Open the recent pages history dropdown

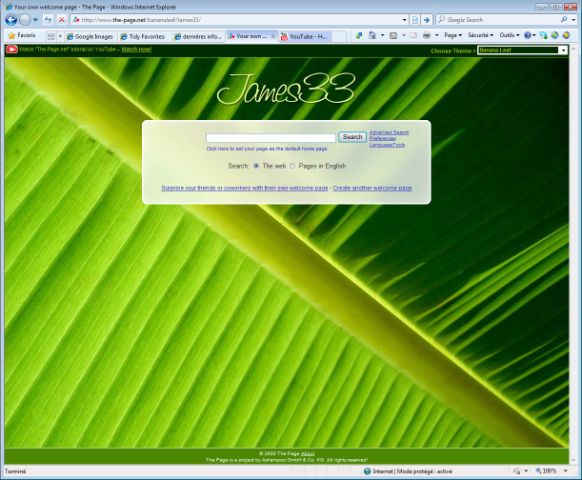35,20
